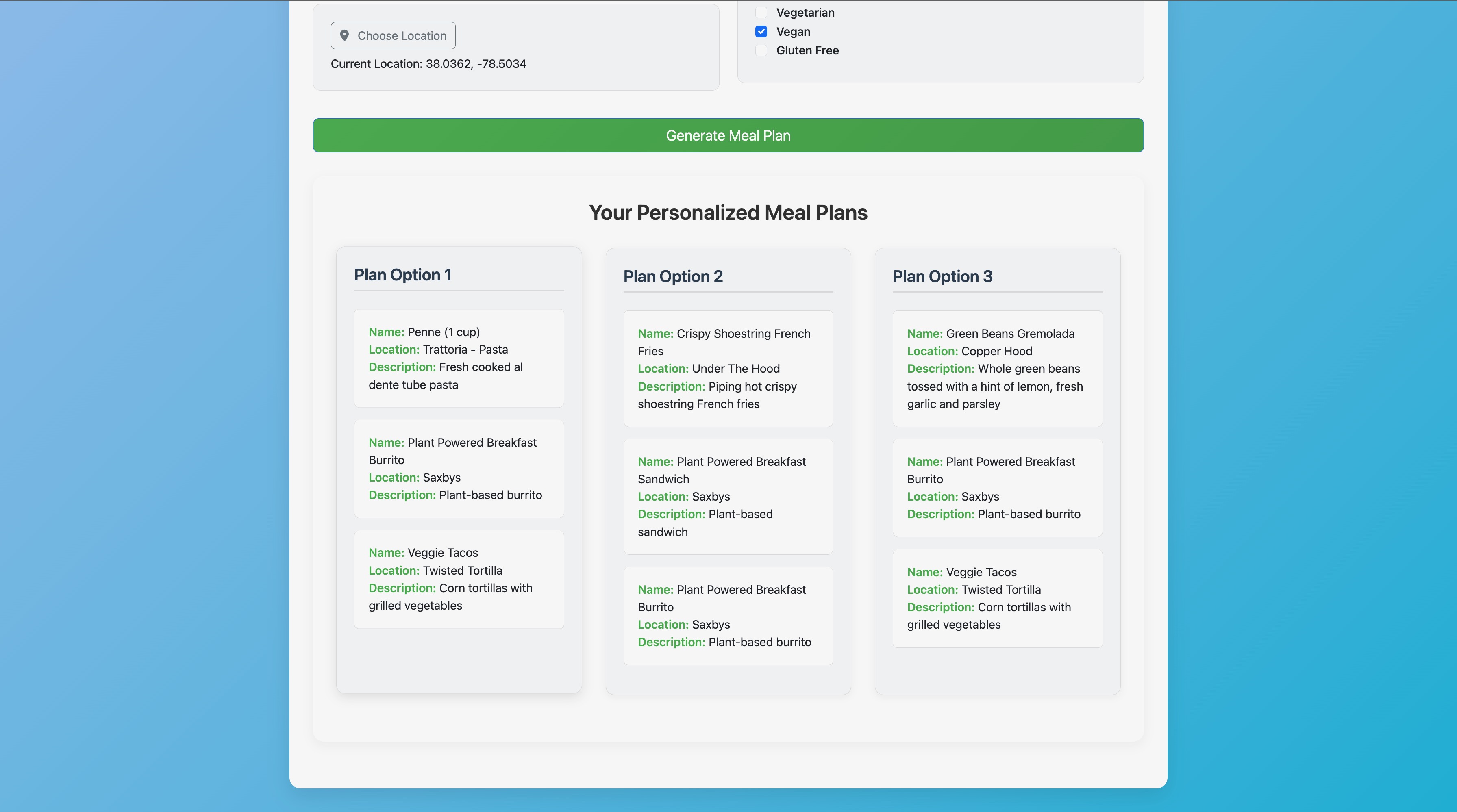Select the Plan Option 2 heading

672,276
